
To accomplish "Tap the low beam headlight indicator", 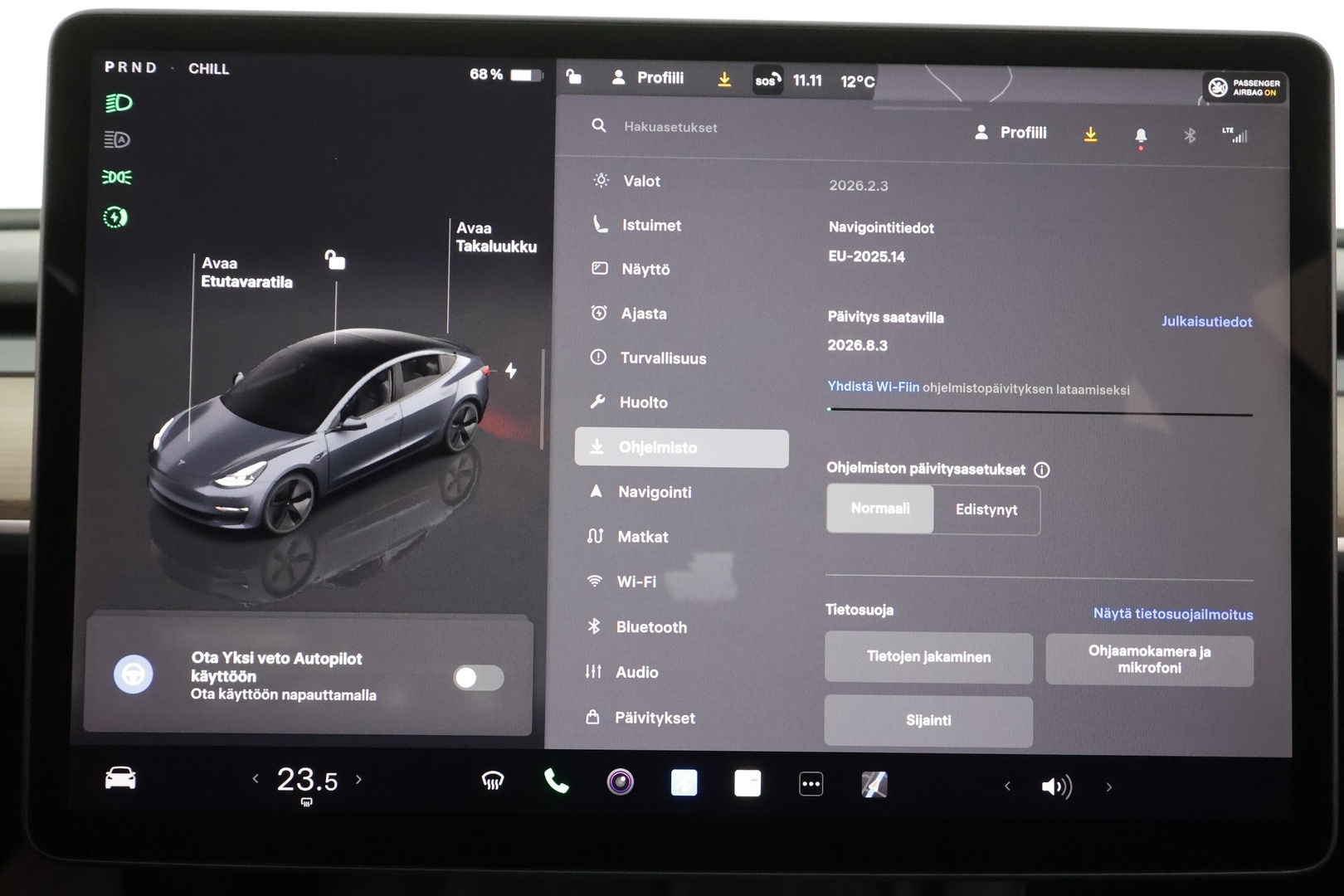I will click(x=118, y=103).
